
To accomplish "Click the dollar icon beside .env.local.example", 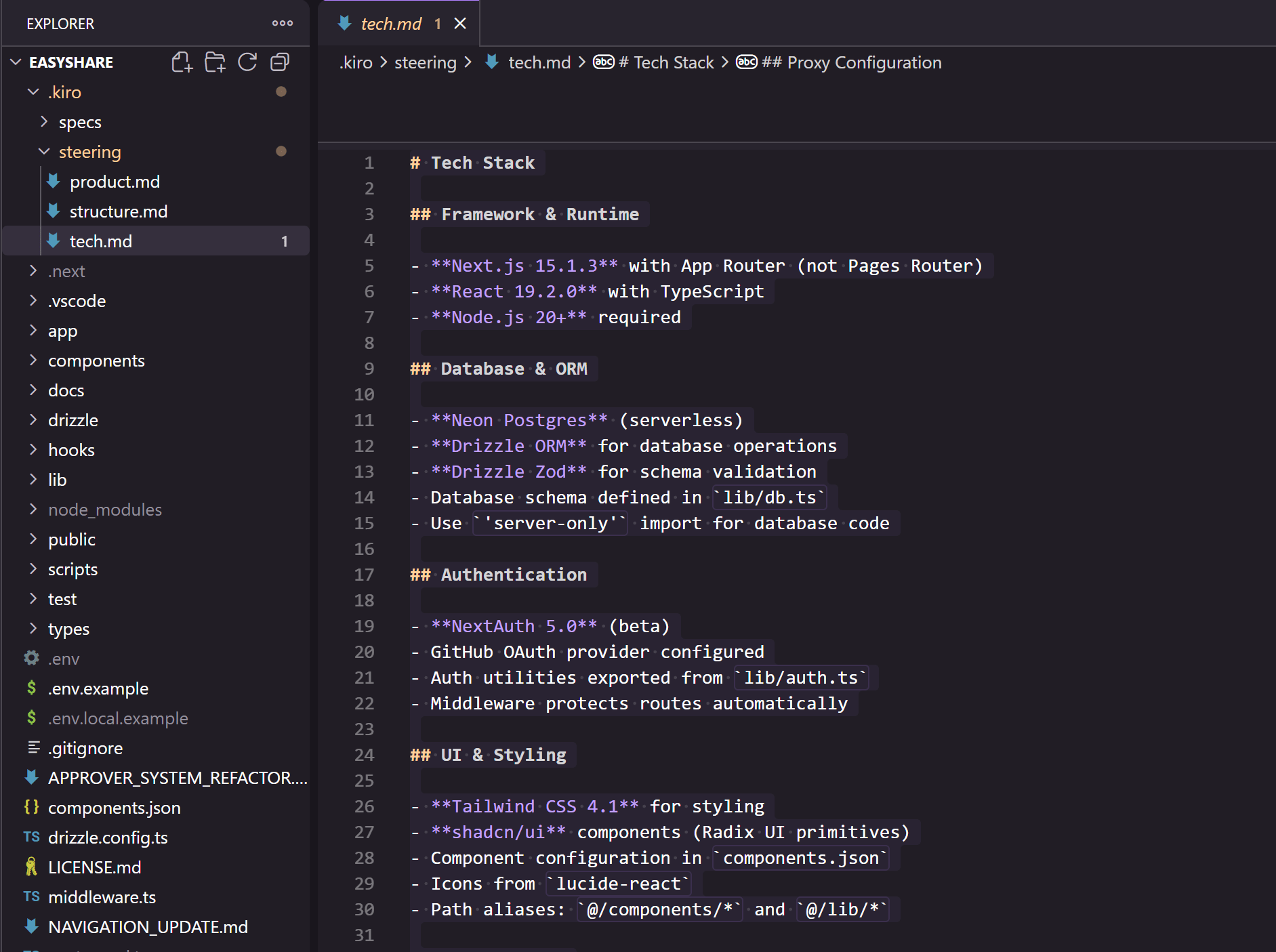I will [31, 718].
